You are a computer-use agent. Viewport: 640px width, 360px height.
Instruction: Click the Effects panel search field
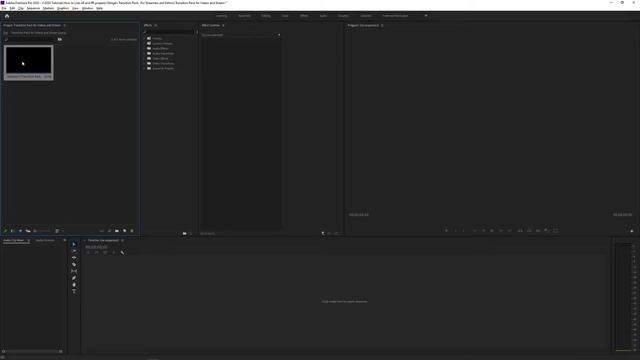point(169,32)
